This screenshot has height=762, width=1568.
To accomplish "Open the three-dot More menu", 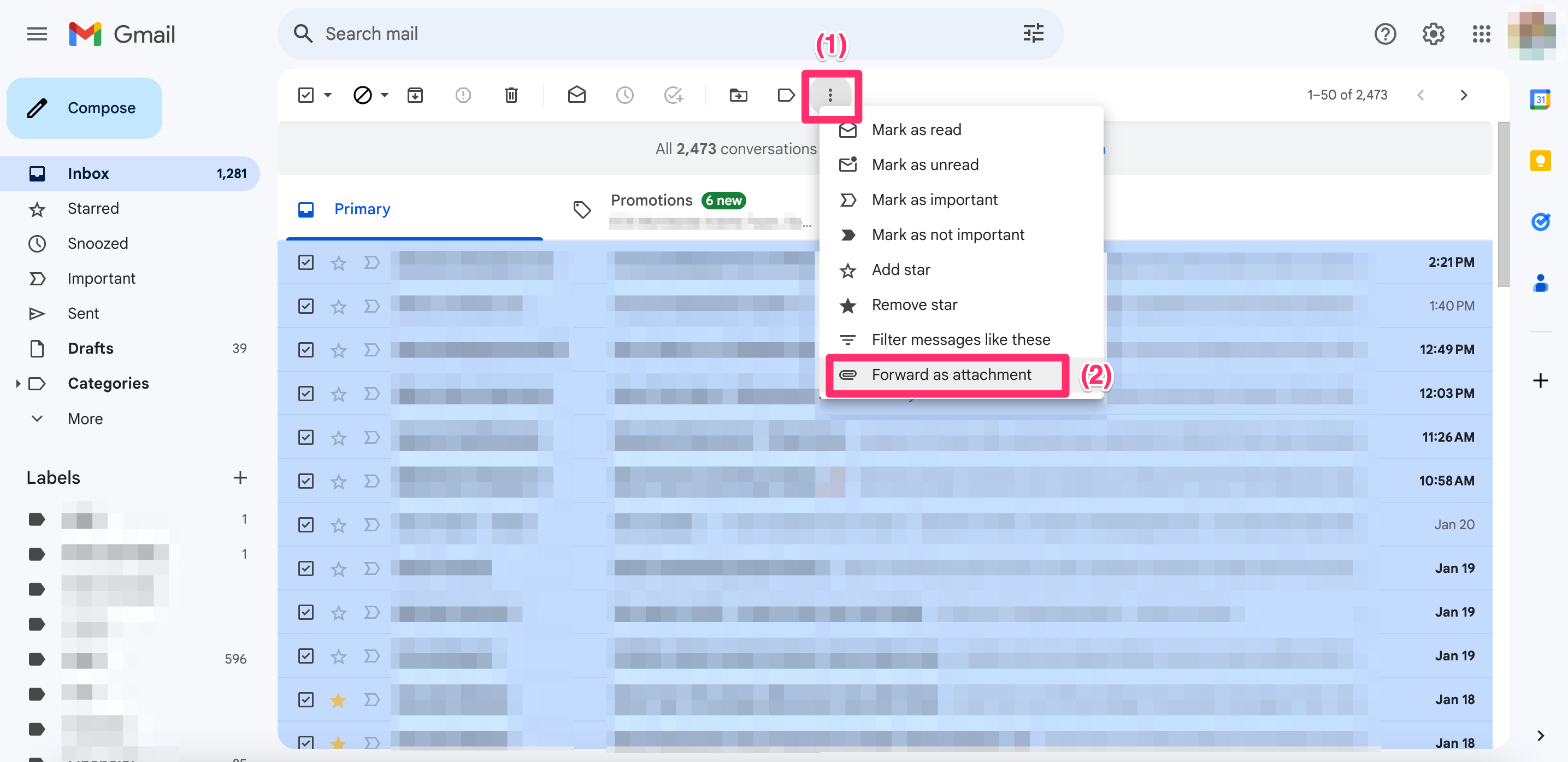I will [830, 95].
